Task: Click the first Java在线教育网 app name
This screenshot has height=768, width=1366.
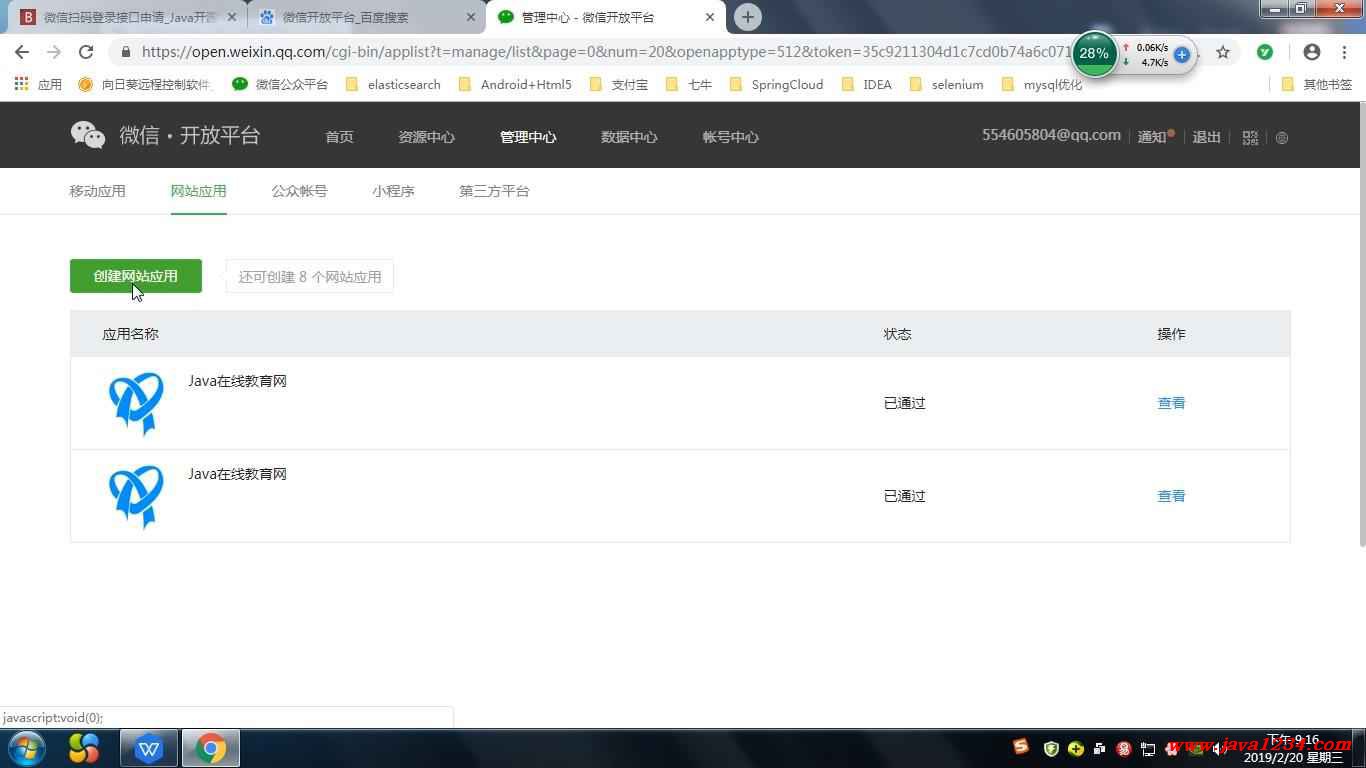Action: point(237,381)
